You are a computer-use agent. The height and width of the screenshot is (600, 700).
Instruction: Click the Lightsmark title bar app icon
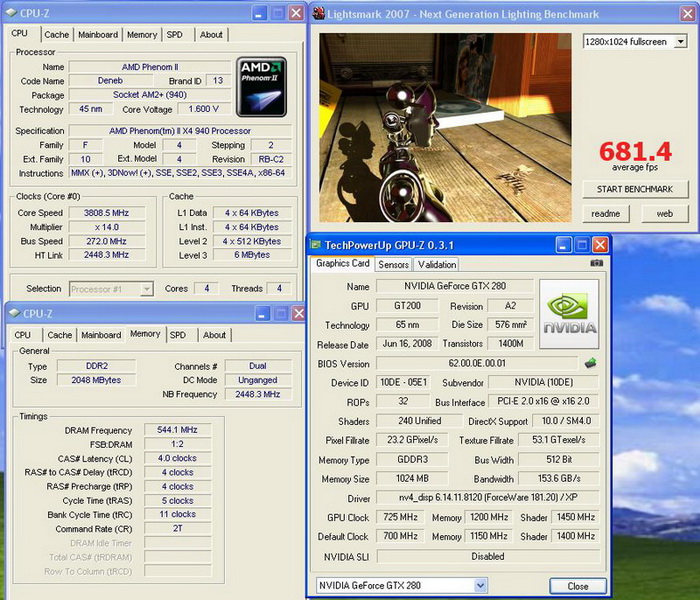point(319,13)
